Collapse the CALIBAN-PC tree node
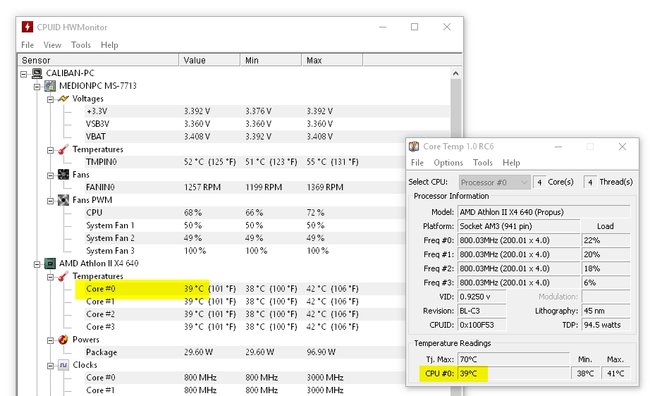 click(24, 74)
